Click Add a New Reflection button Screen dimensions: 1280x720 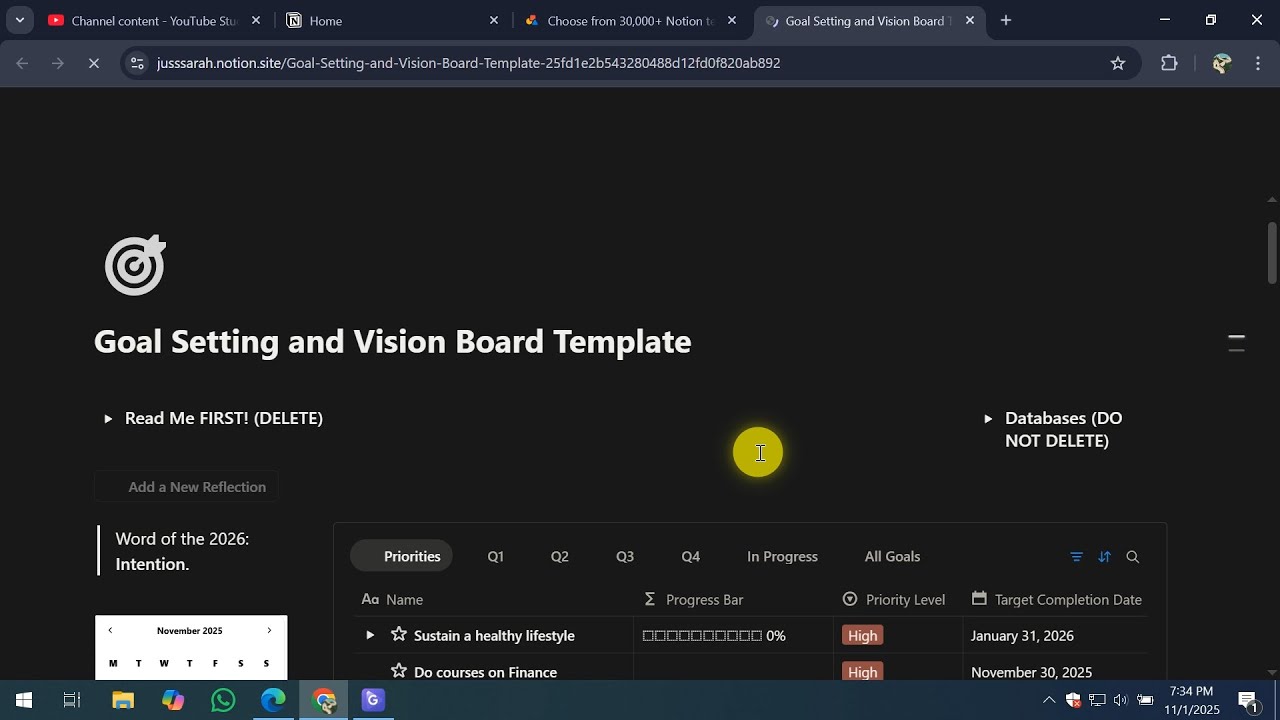click(x=186, y=487)
